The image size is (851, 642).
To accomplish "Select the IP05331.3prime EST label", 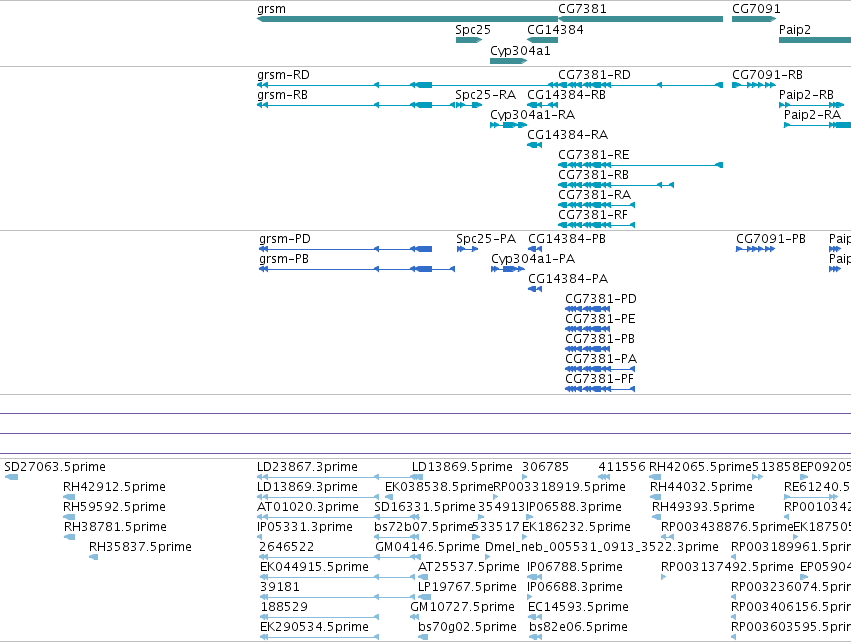I will point(305,527).
